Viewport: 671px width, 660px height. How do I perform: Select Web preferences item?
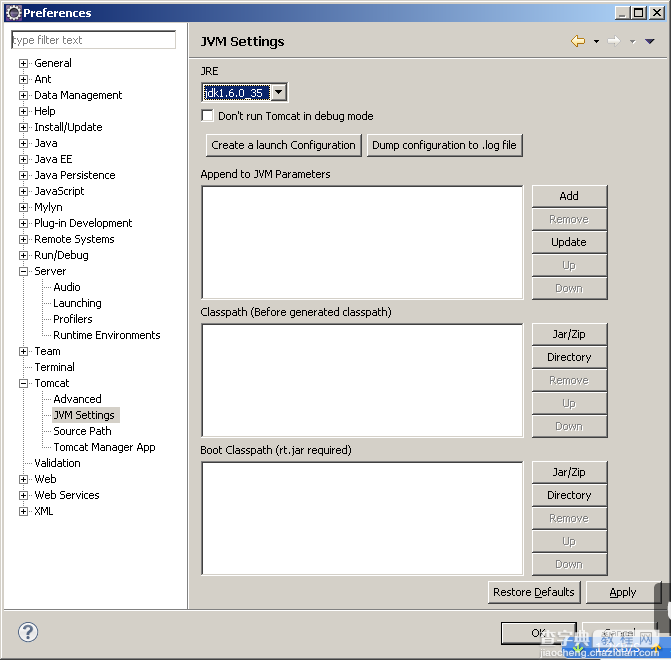pyautogui.click(x=45, y=479)
